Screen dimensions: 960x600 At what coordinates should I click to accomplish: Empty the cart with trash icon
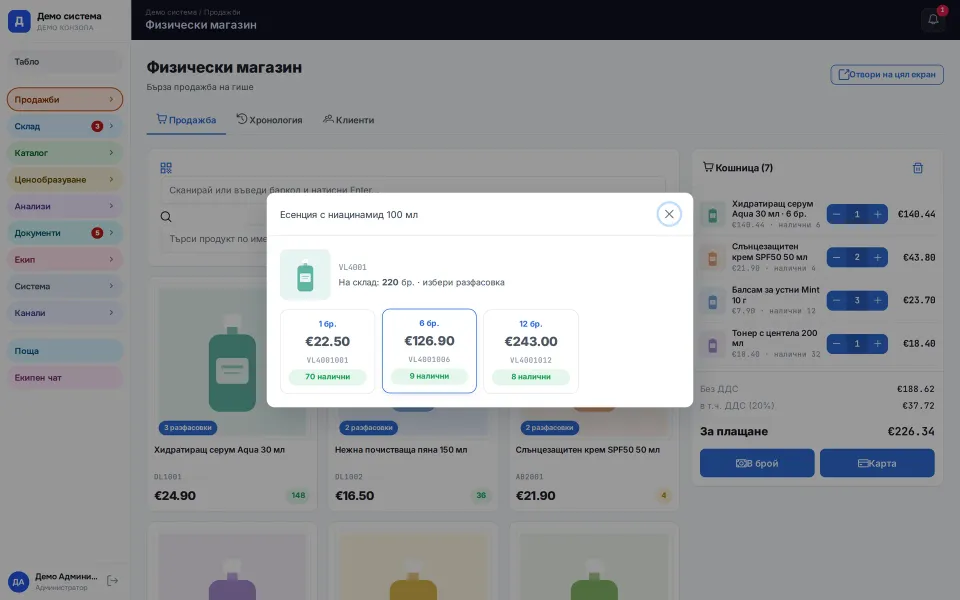pos(917,168)
